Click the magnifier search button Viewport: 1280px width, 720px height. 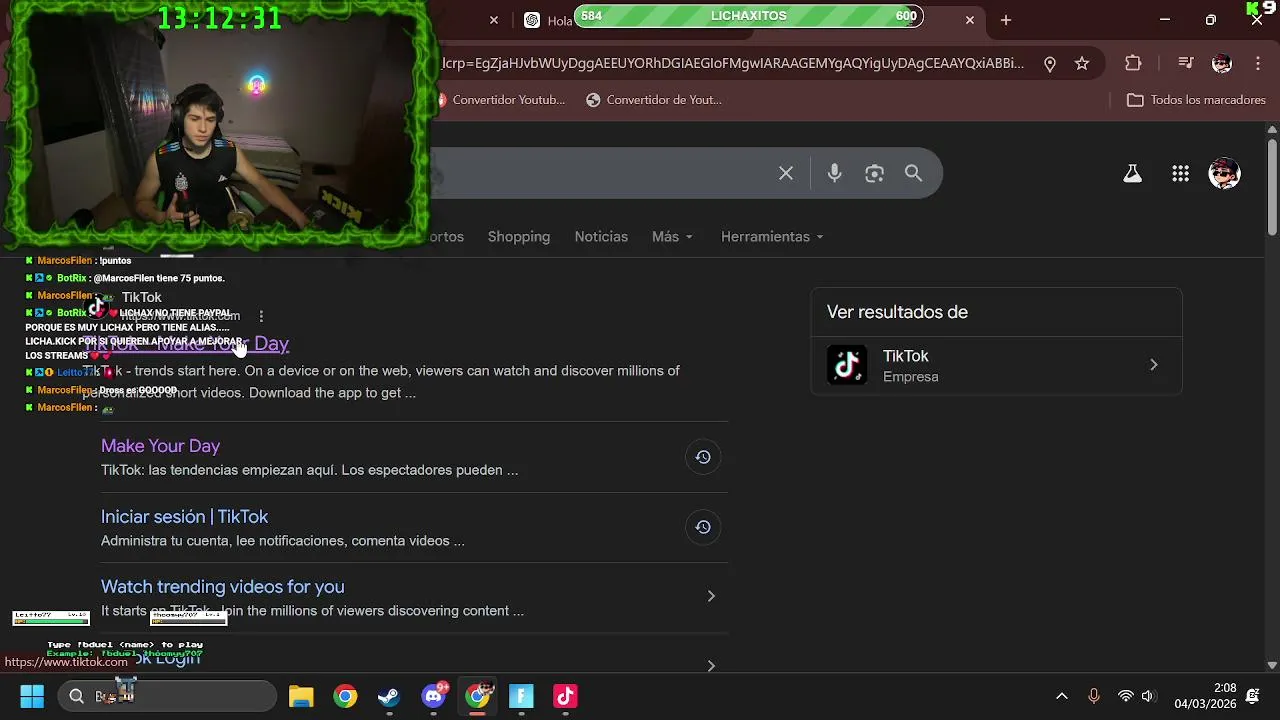point(913,173)
